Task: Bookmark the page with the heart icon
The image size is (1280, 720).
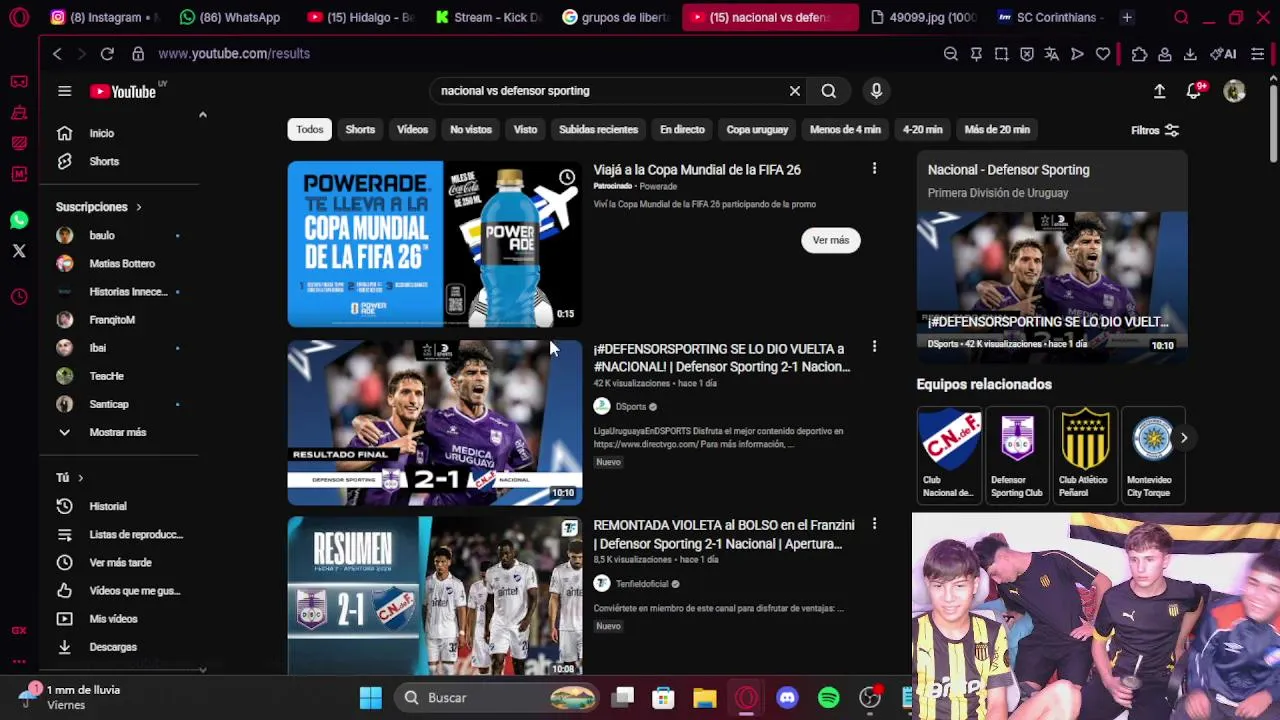Action: tap(1103, 54)
